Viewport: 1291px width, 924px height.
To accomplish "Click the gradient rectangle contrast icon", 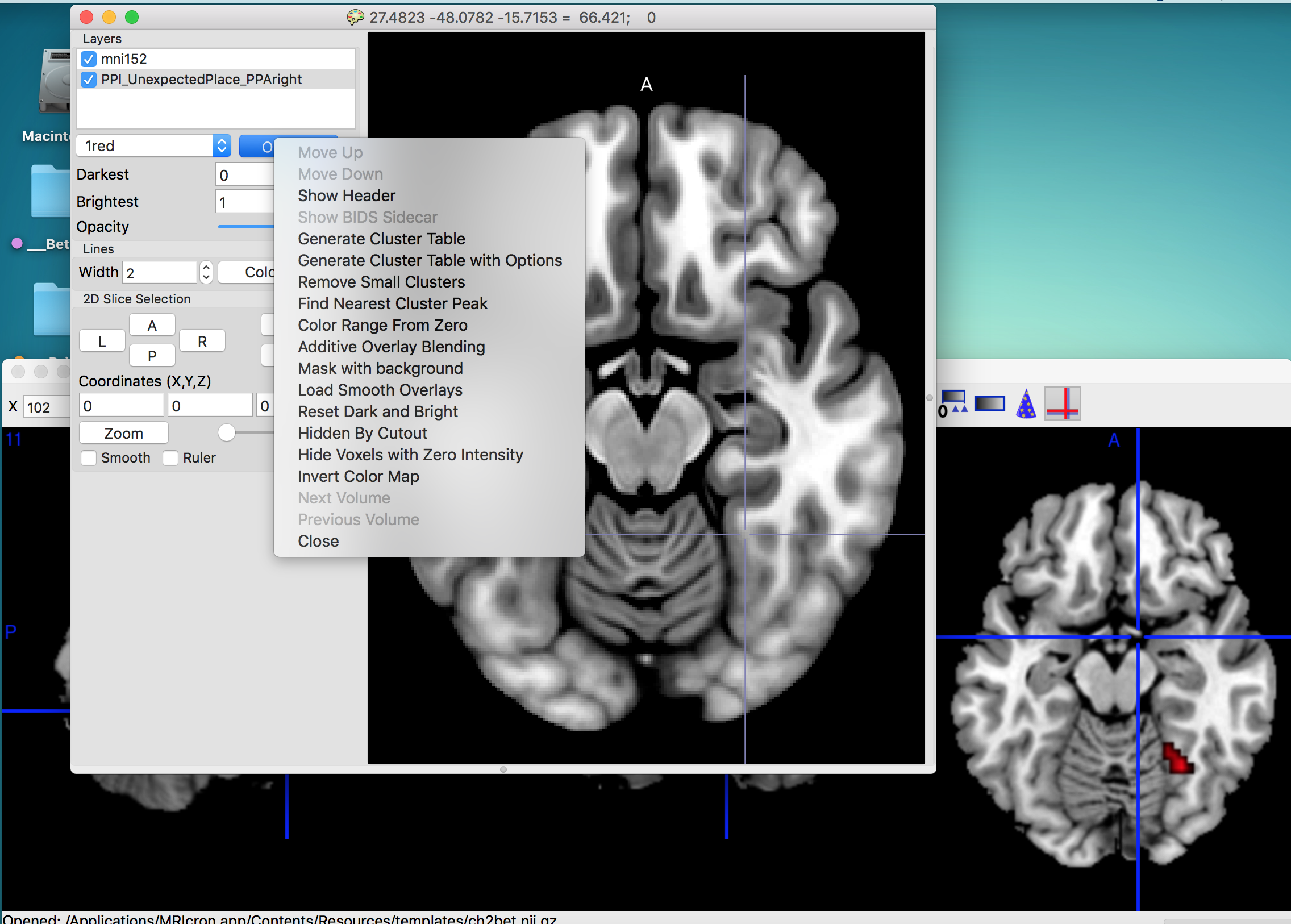I will [989, 403].
